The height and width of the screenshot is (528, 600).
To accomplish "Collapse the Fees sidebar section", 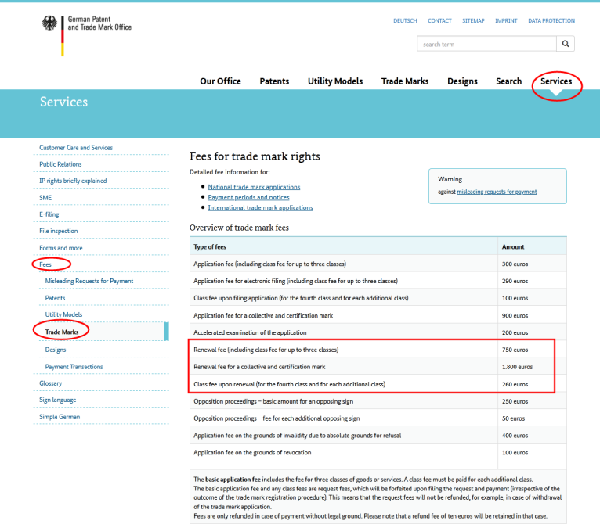I will [x=46, y=264].
